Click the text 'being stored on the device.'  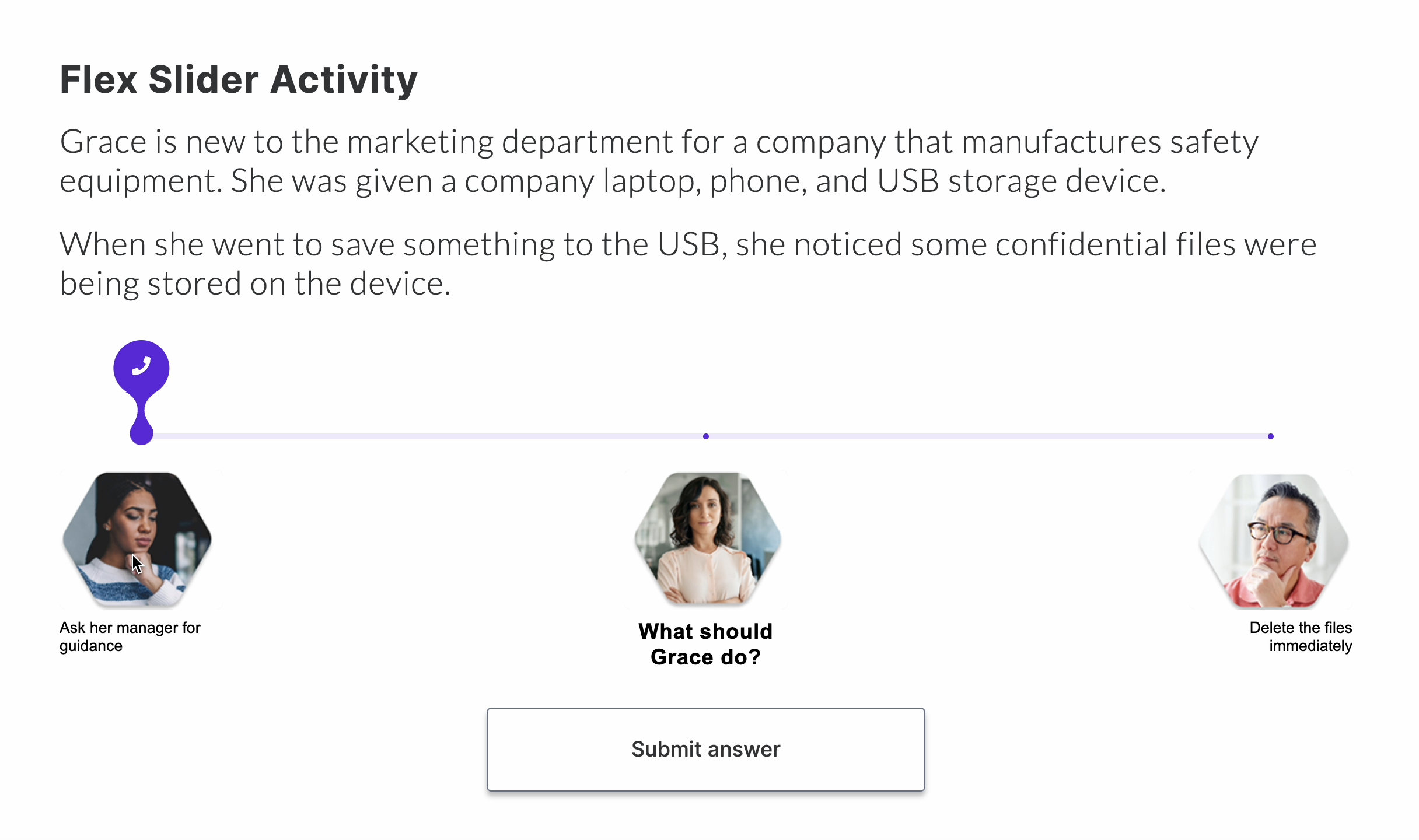pyautogui.click(x=256, y=284)
